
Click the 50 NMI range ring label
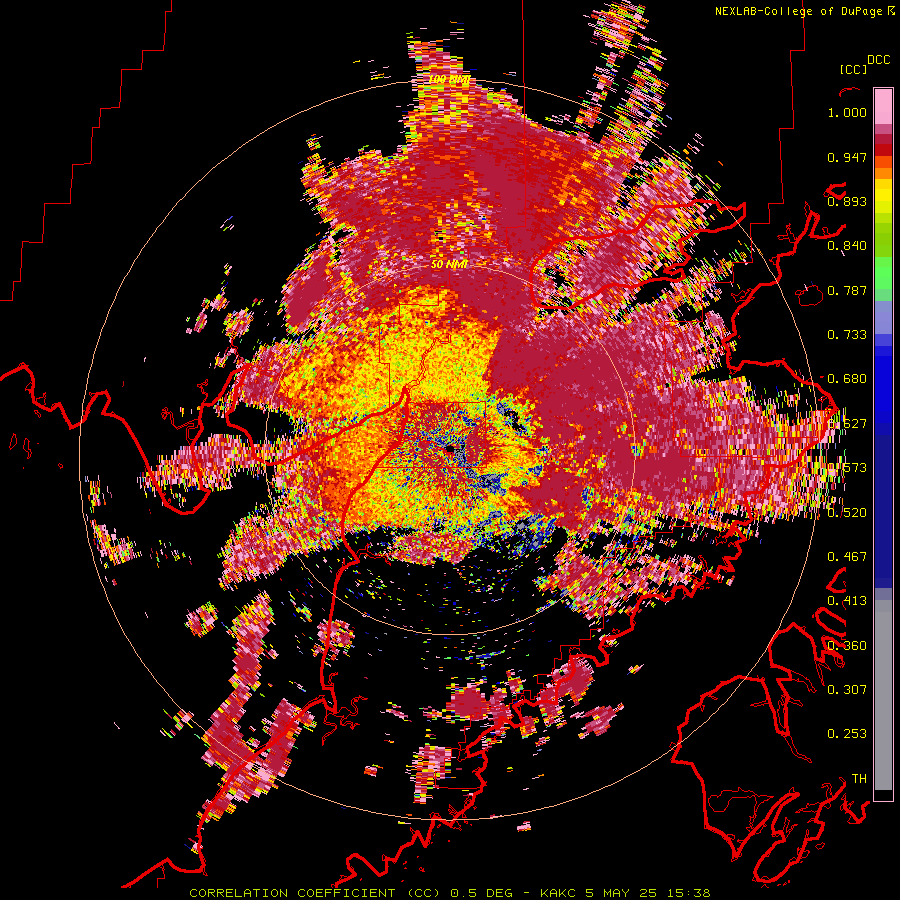click(449, 264)
